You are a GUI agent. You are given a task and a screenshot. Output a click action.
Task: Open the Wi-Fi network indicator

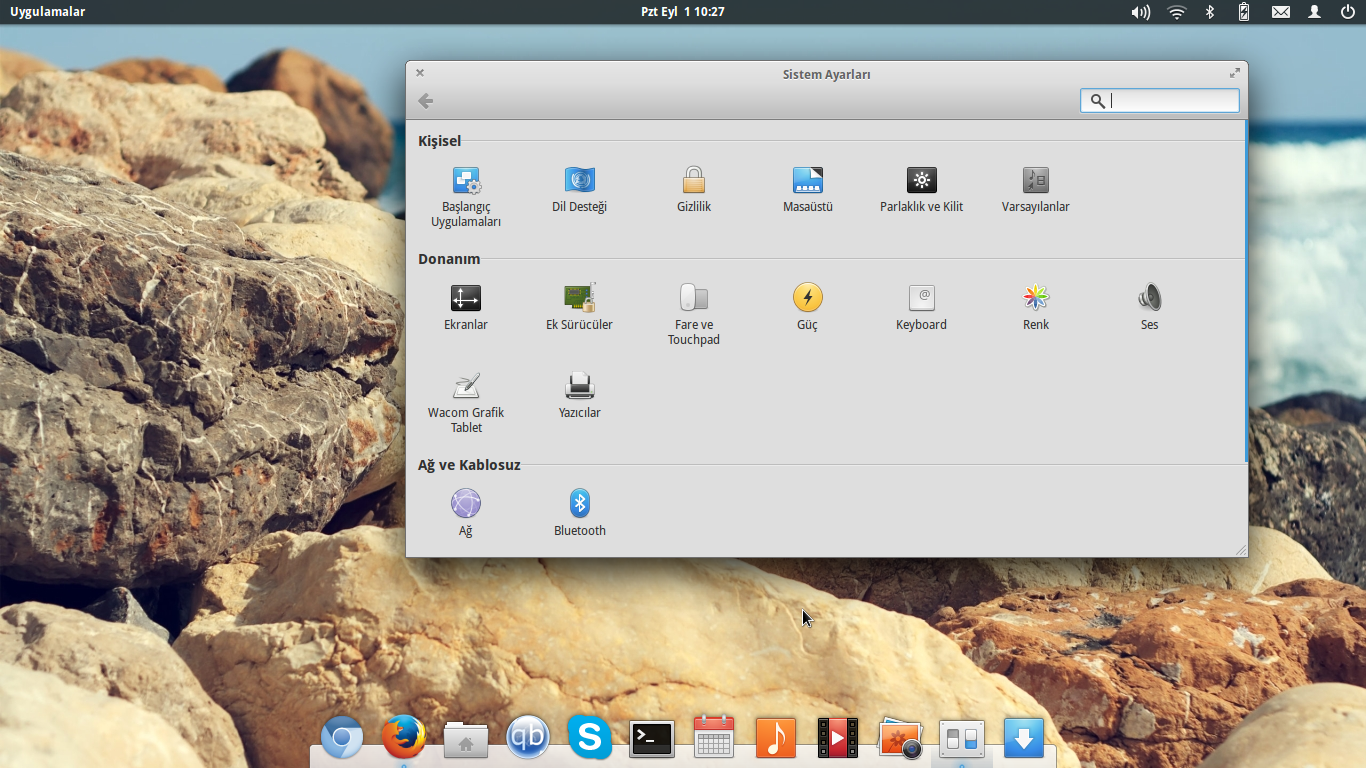pyautogui.click(x=1177, y=12)
